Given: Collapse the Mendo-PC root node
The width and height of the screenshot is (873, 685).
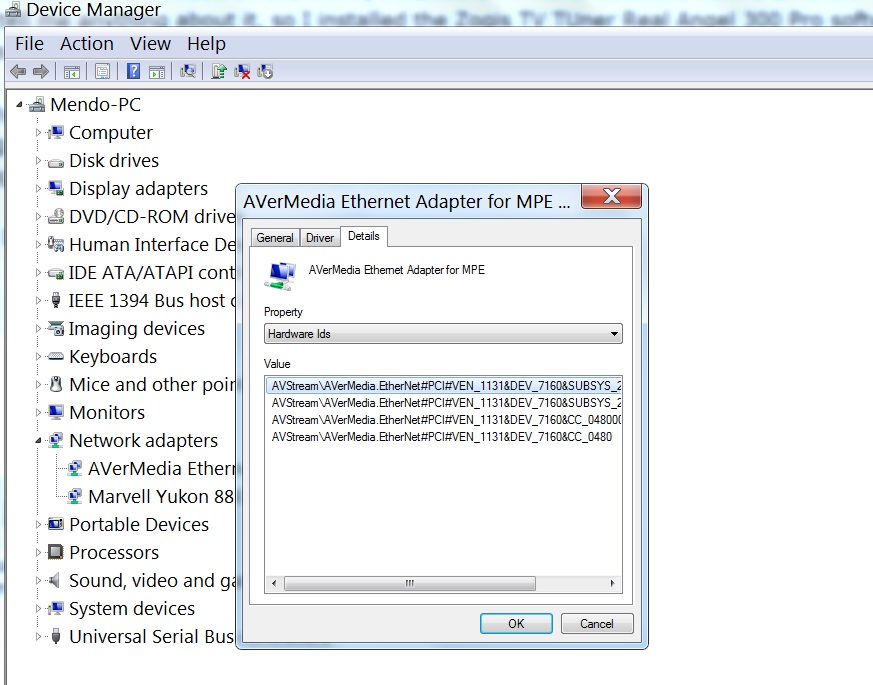Looking at the screenshot, I should (19, 104).
